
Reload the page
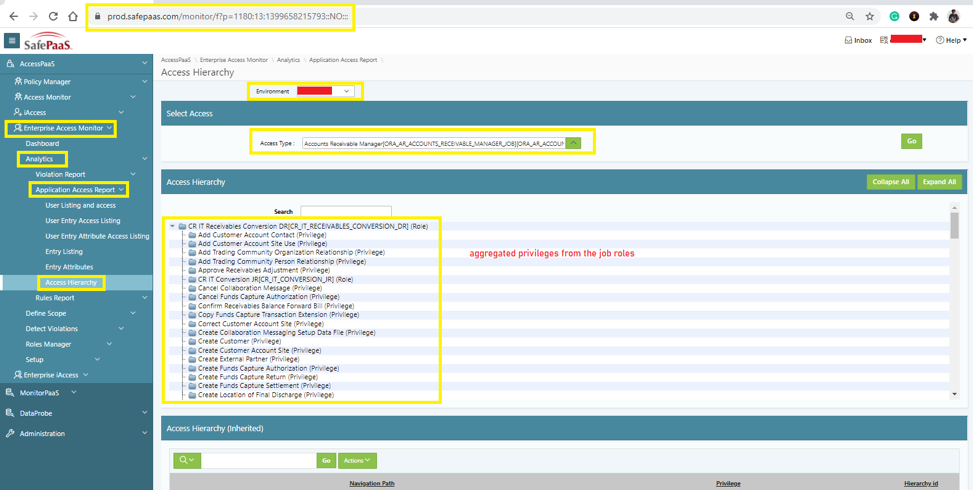(53, 17)
